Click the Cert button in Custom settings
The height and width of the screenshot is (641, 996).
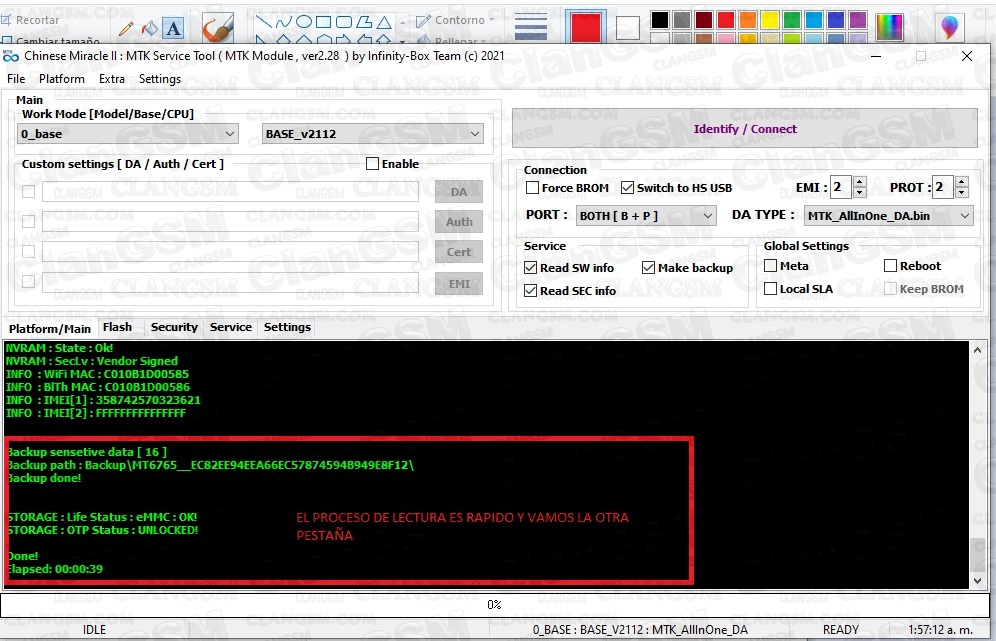458,252
